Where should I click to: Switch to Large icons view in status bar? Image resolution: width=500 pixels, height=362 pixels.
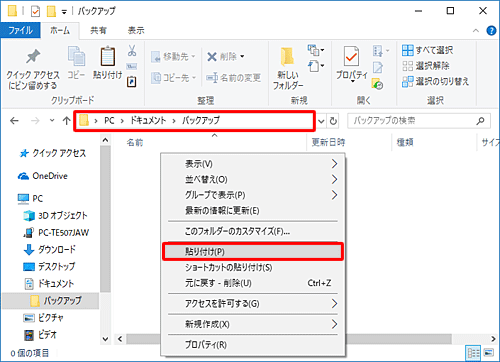488,353
